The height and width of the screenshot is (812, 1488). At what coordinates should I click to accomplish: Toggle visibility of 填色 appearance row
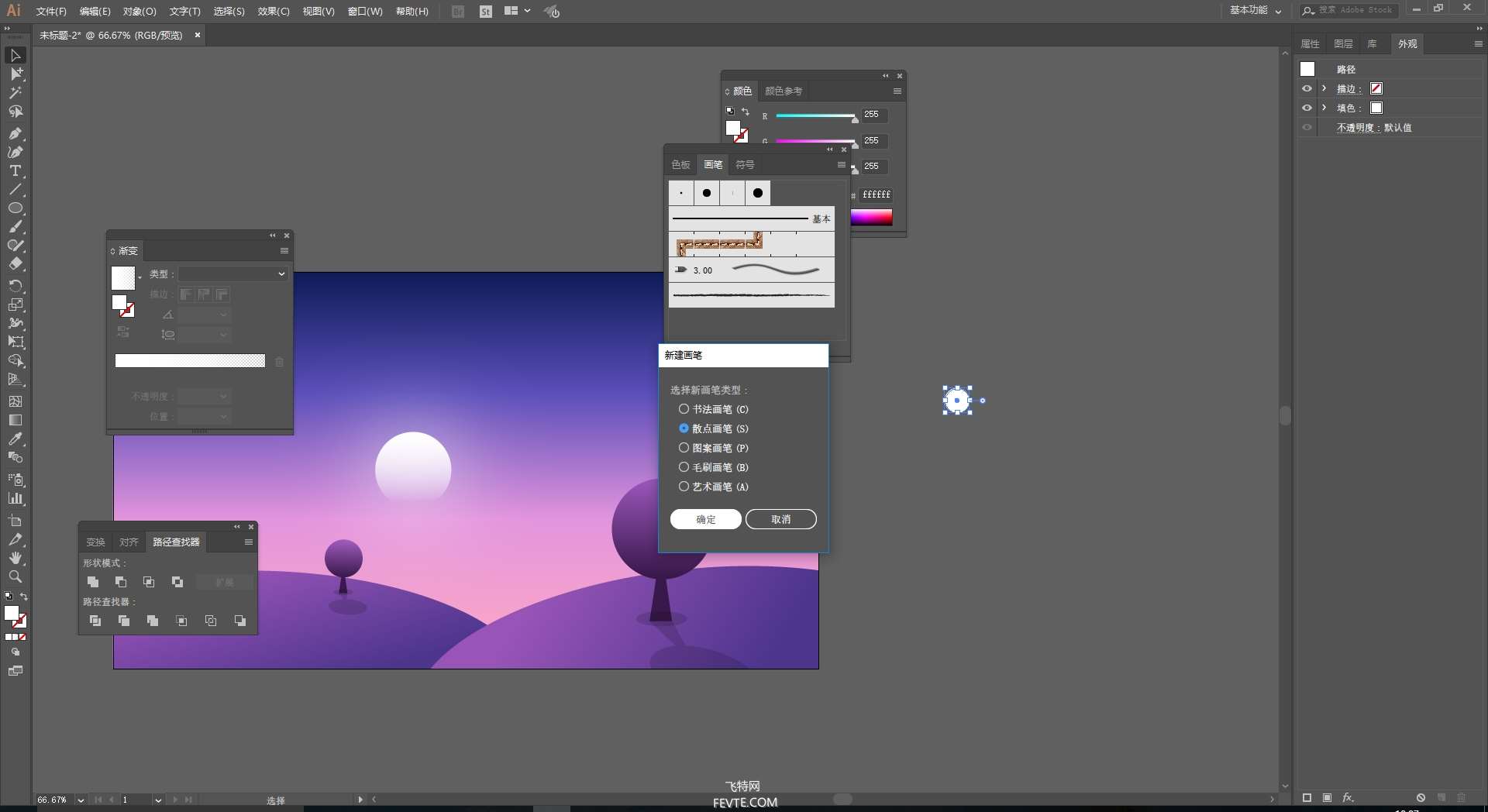[x=1307, y=108]
